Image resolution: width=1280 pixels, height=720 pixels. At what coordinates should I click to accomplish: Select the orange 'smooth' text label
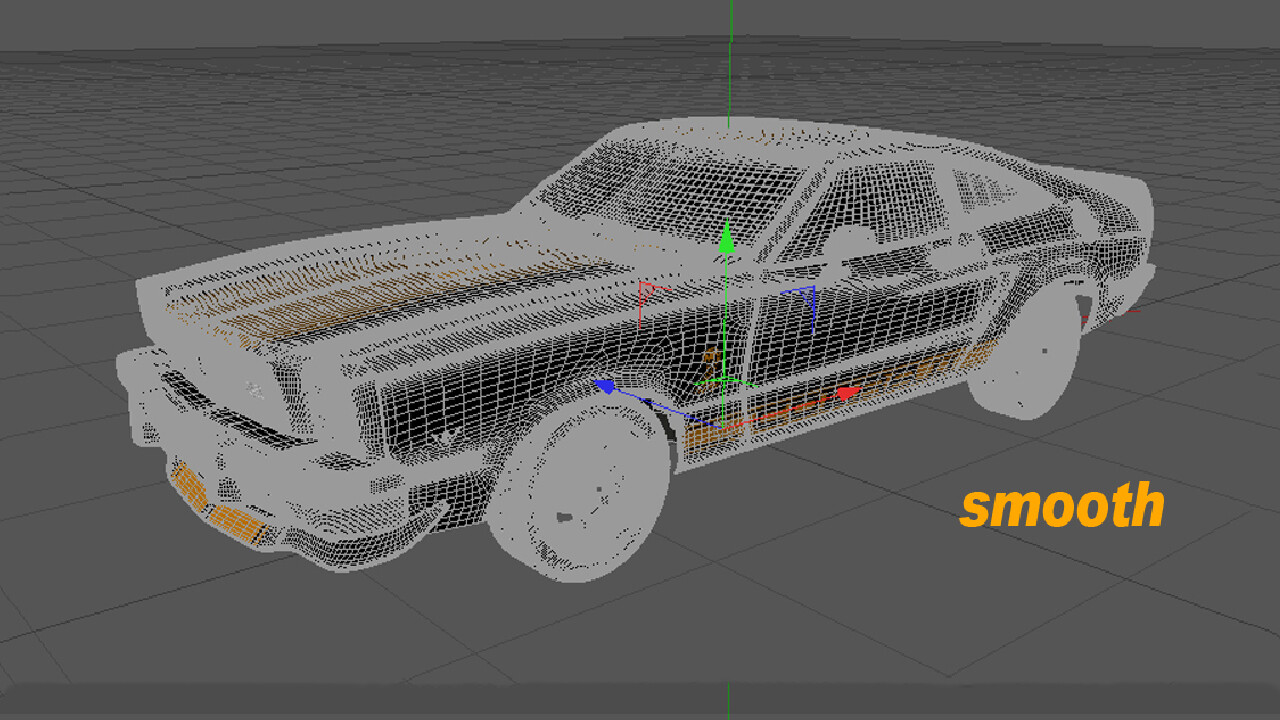[x=1063, y=508]
